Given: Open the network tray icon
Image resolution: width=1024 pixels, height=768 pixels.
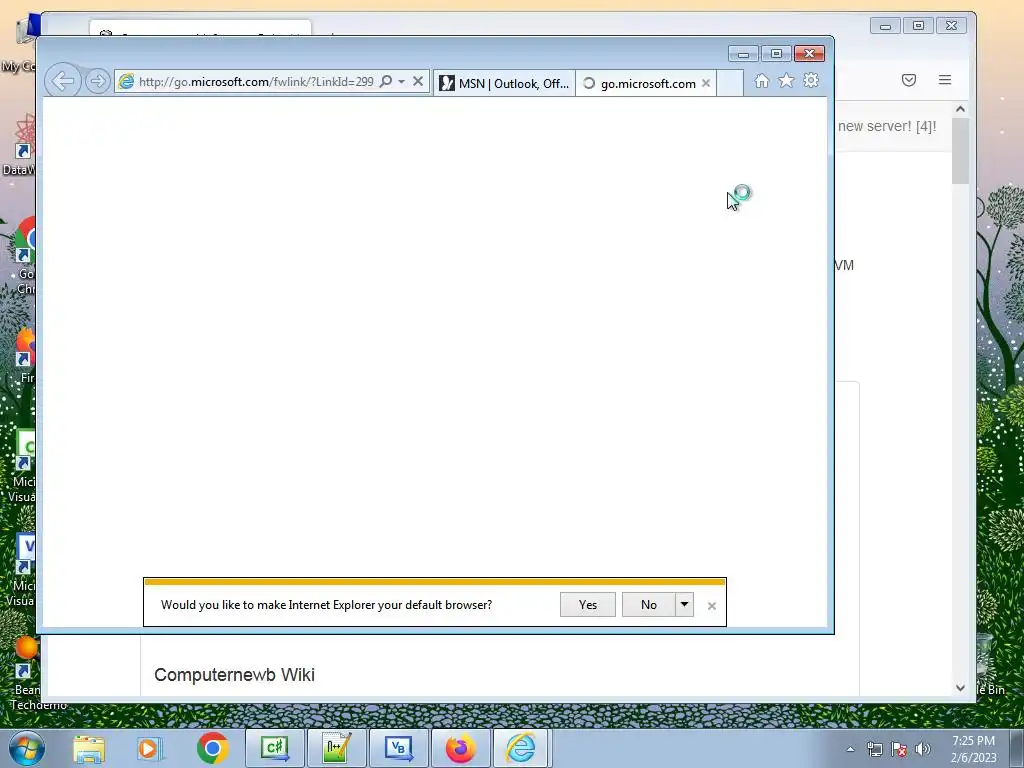Looking at the screenshot, I should click(x=874, y=749).
